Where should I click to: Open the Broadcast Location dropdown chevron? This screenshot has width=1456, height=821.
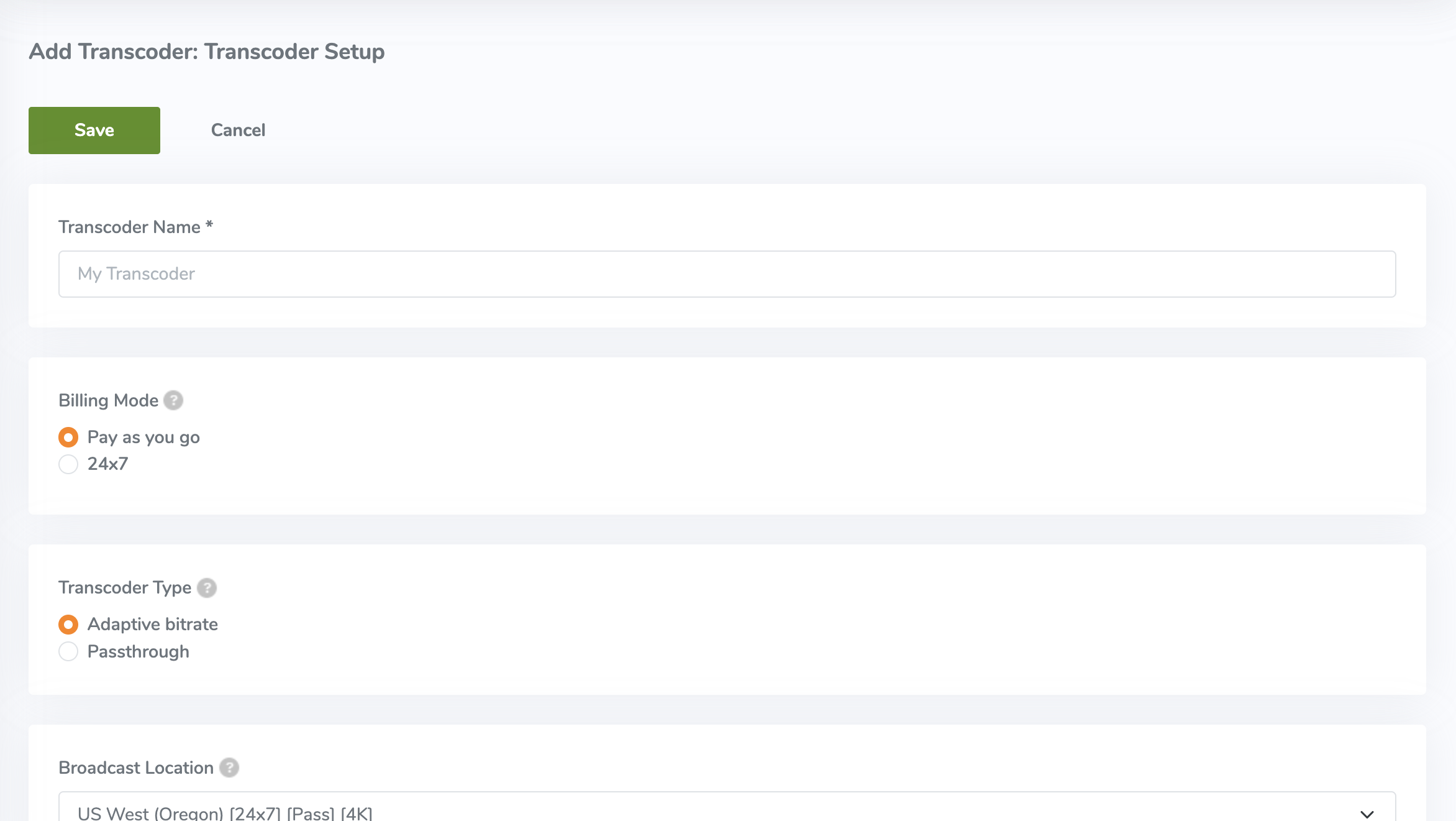[x=1367, y=813]
